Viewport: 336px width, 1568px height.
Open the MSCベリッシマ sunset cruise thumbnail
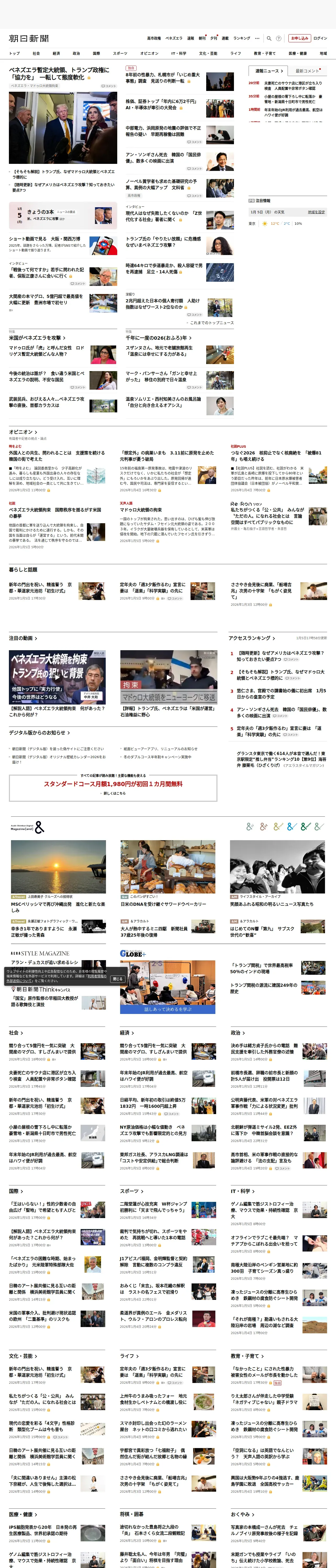[59, 867]
